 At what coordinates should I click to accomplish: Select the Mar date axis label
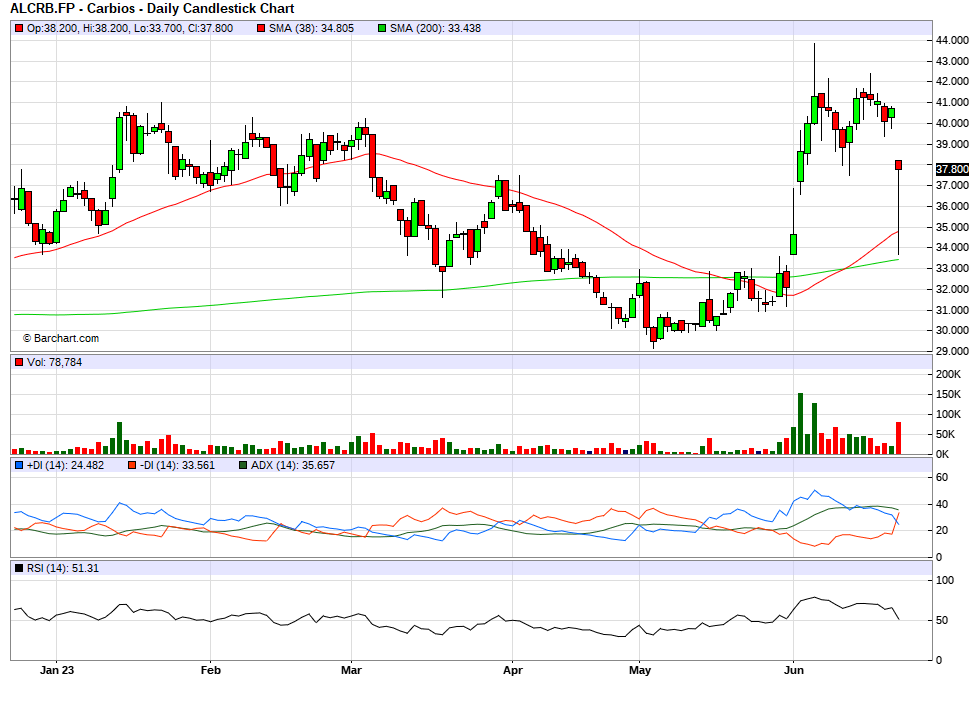click(x=351, y=669)
